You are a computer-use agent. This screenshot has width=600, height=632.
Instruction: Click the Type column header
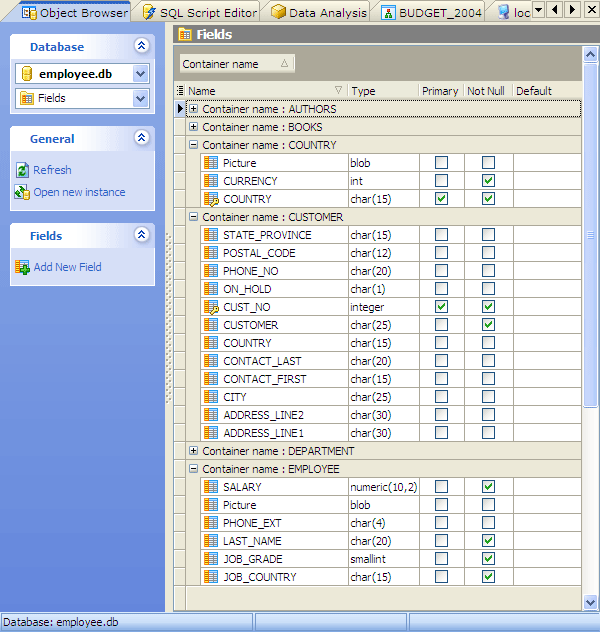383,91
